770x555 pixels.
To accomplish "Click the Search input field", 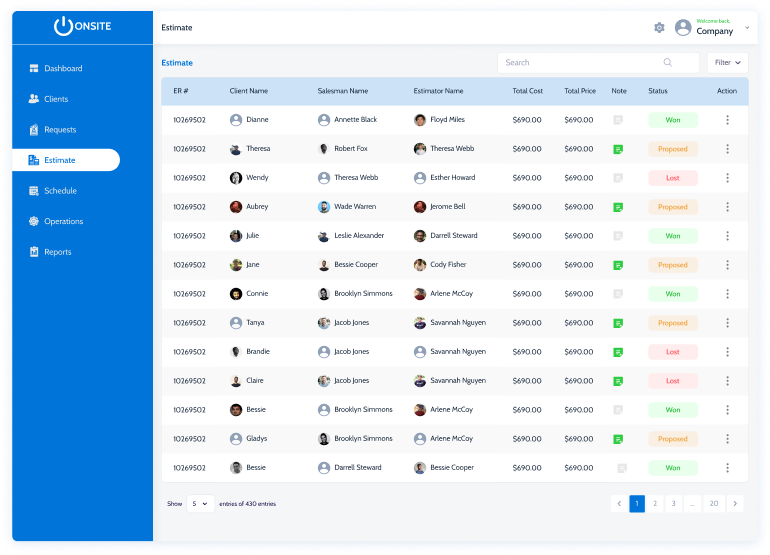I will [x=580, y=63].
